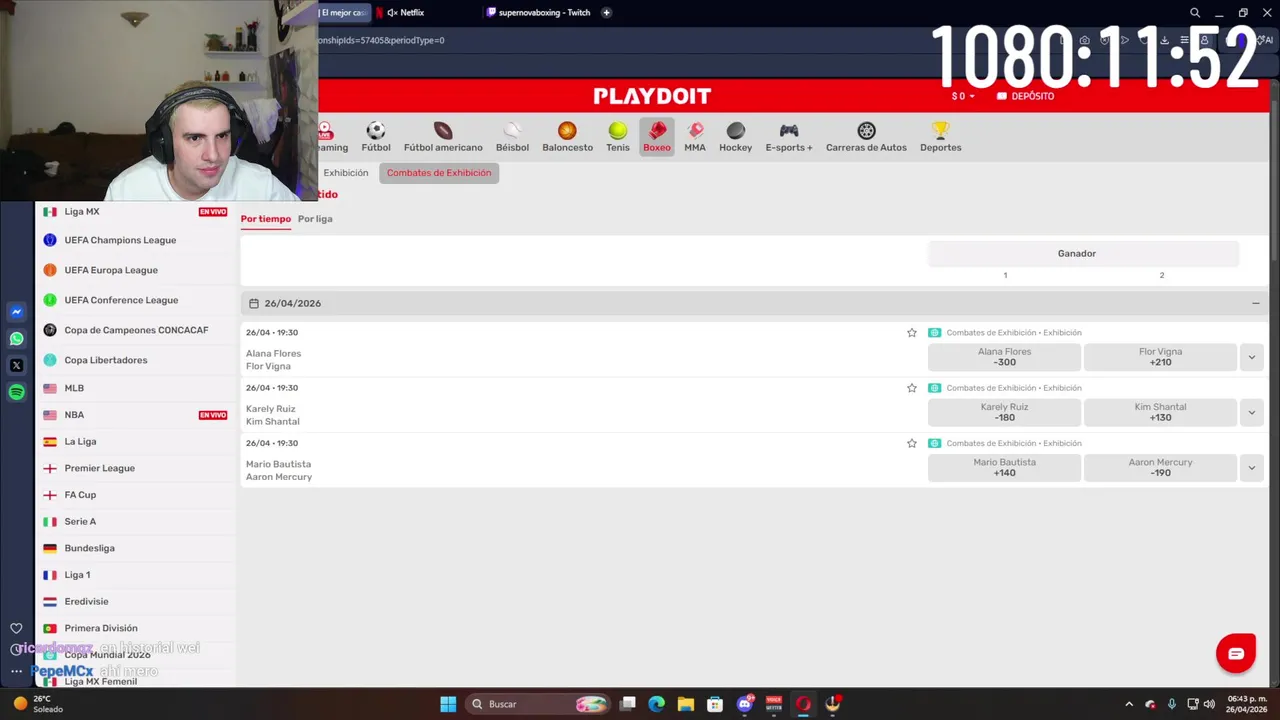This screenshot has height=720, width=1280.
Task: Open the taskbar clock showing 06:43 p. m.
Action: (1248, 704)
